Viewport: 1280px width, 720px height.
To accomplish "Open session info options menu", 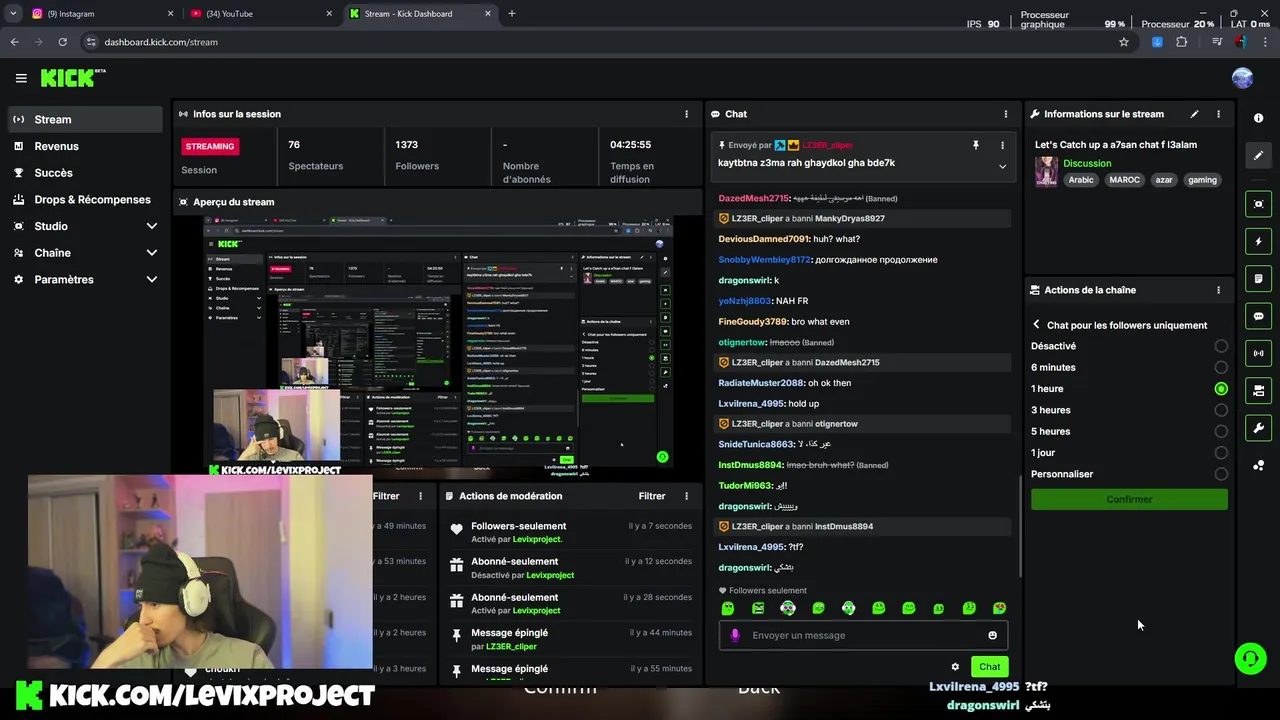I will tap(686, 114).
